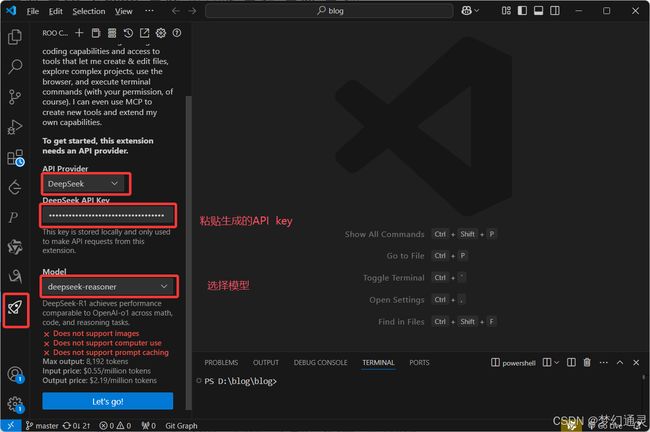
Task: Customize layout icon in title bar
Action: coord(506,11)
